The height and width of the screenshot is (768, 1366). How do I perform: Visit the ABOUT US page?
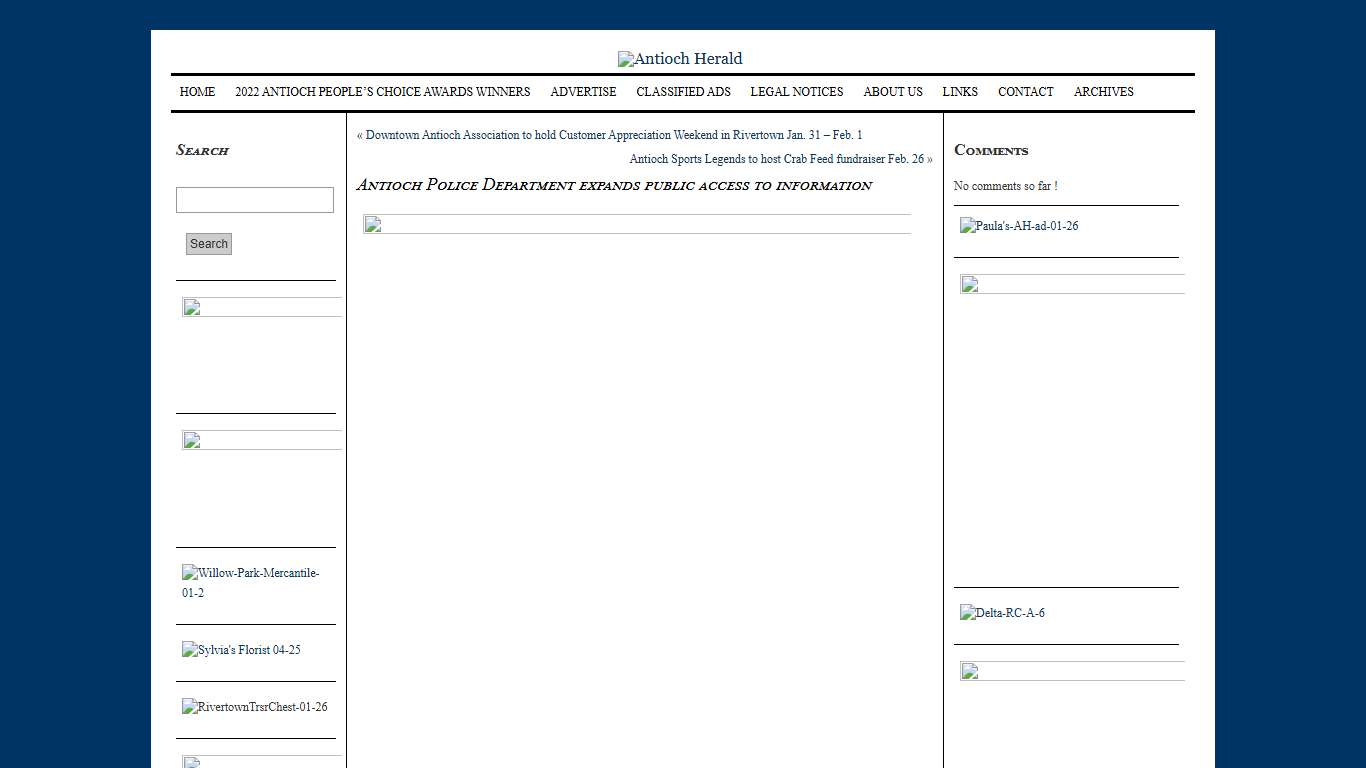tap(892, 92)
